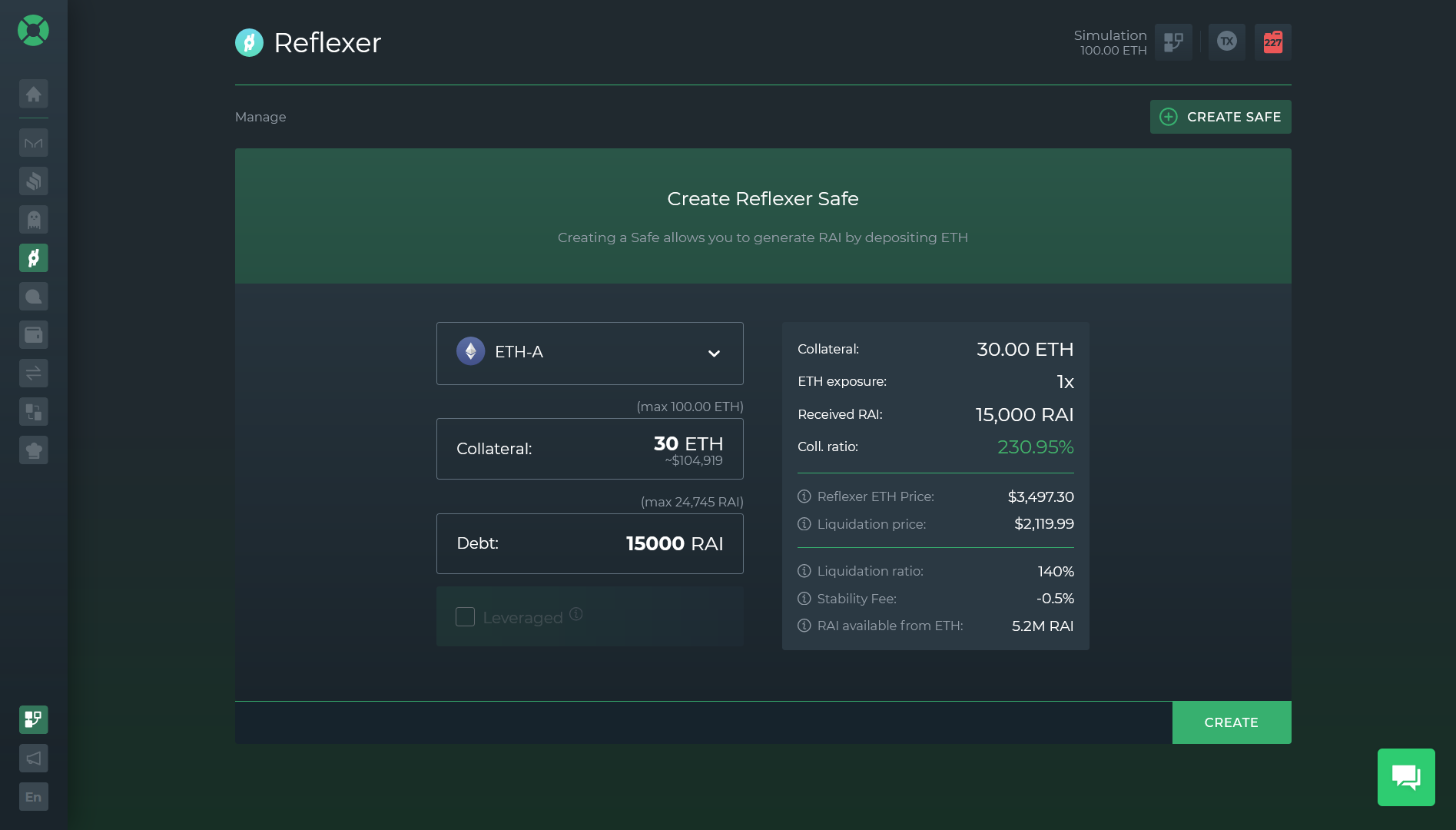Open the Manage tab
1456x830 pixels.
click(260, 117)
